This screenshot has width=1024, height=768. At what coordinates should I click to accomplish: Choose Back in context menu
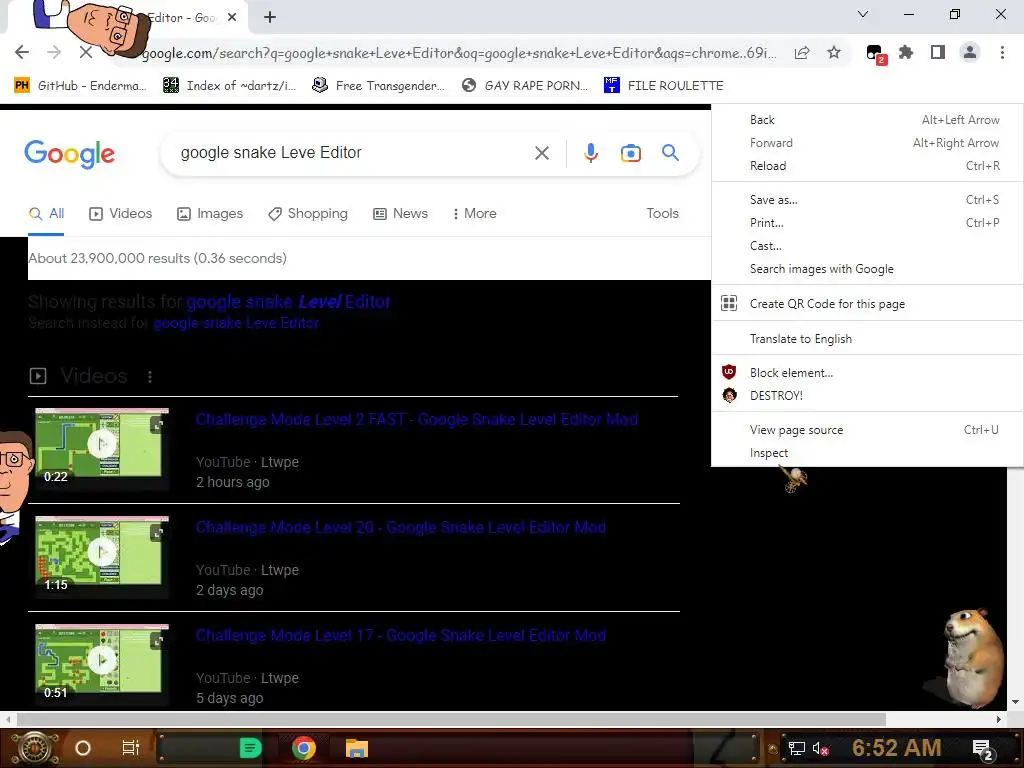(x=867, y=120)
